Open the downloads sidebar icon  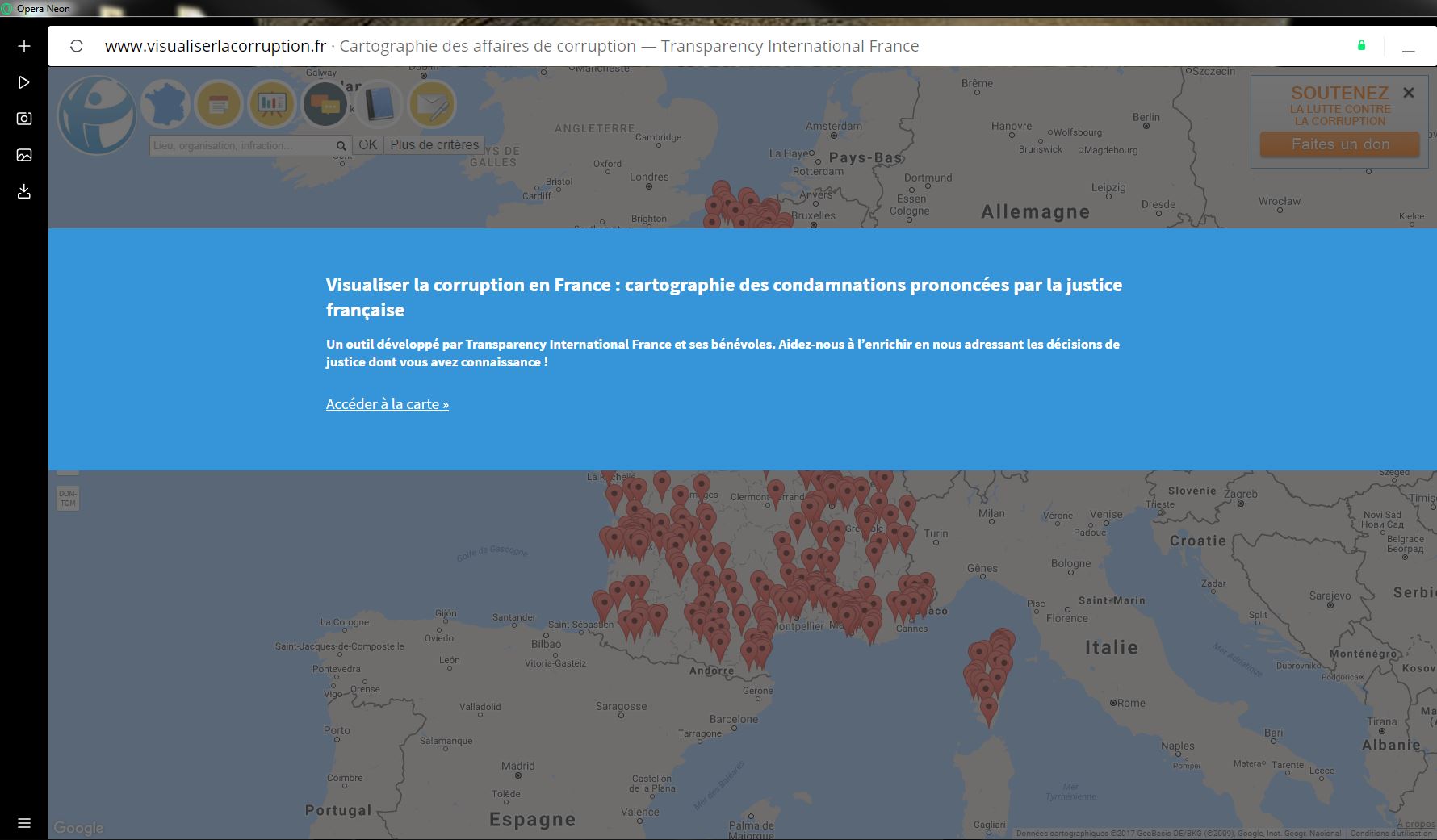[24, 191]
